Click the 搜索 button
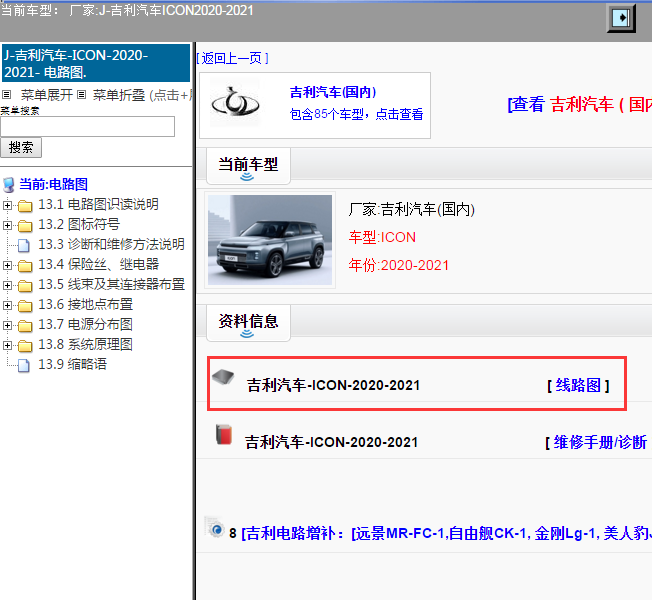The width and height of the screenshot is (652, 600). (21, 148)
